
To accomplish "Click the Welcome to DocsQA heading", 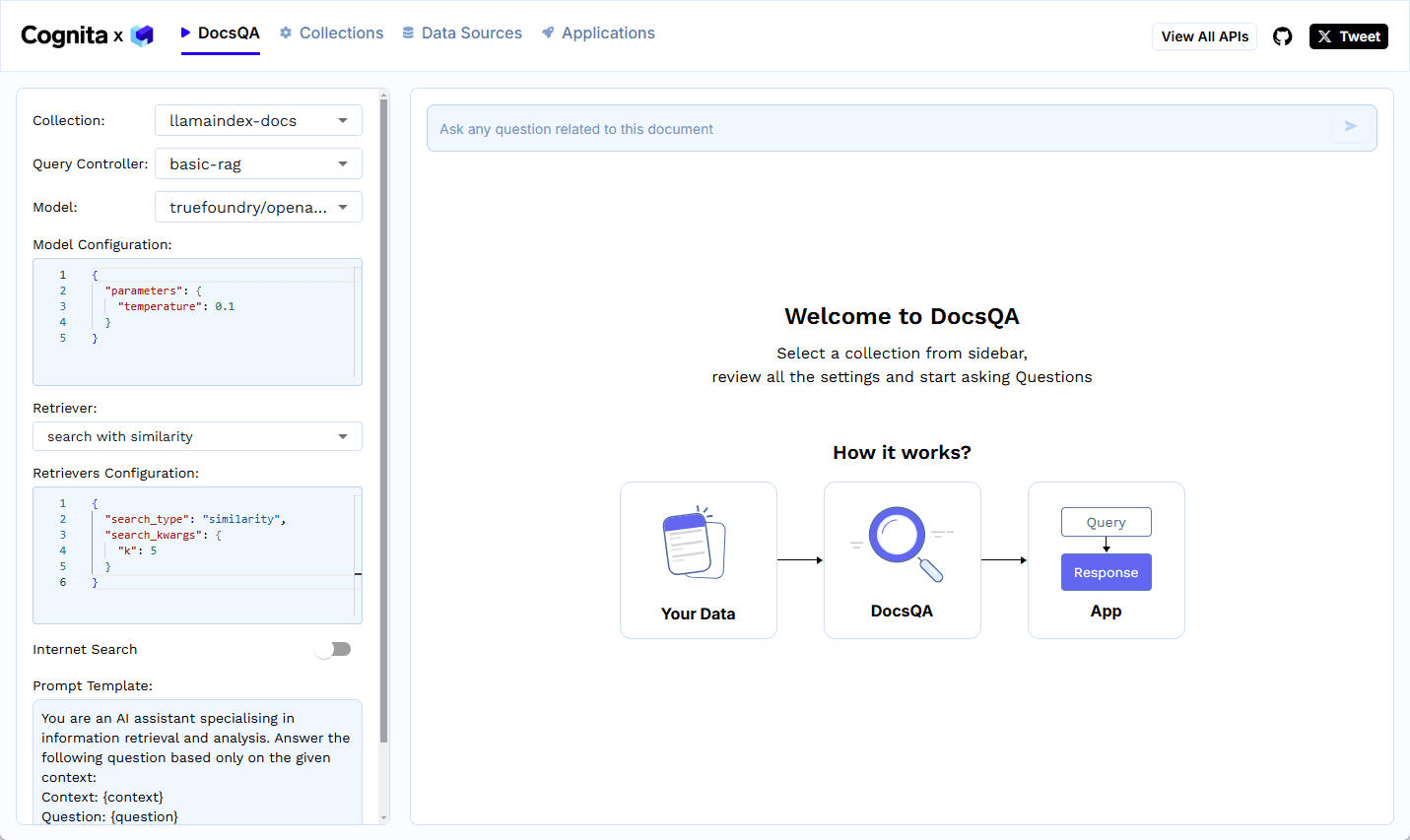I will 902,316.
